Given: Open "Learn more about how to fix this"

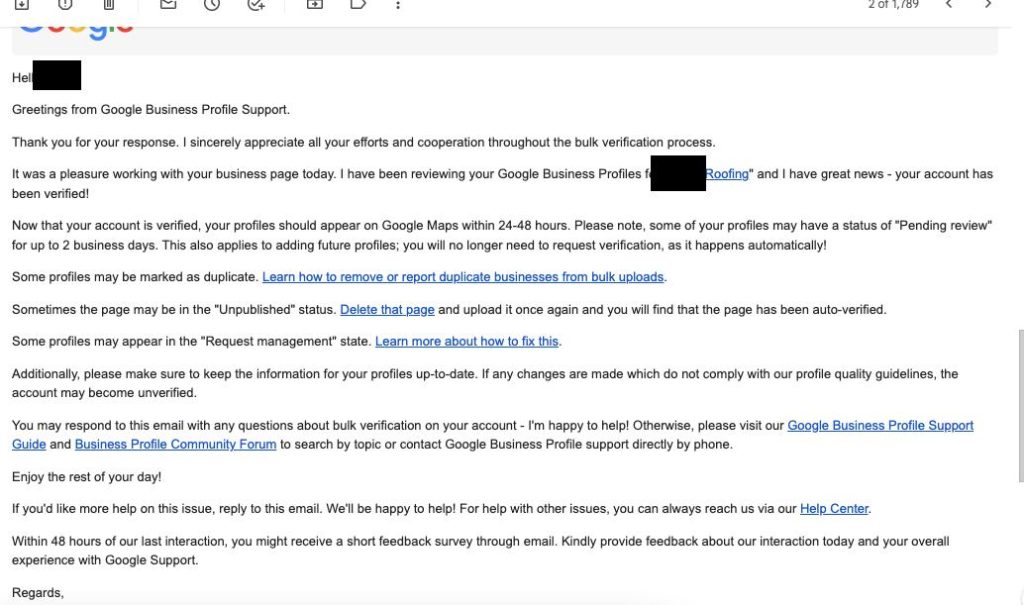Looking at the screenshot, I should pyautogui.click(x=467, y=342).
